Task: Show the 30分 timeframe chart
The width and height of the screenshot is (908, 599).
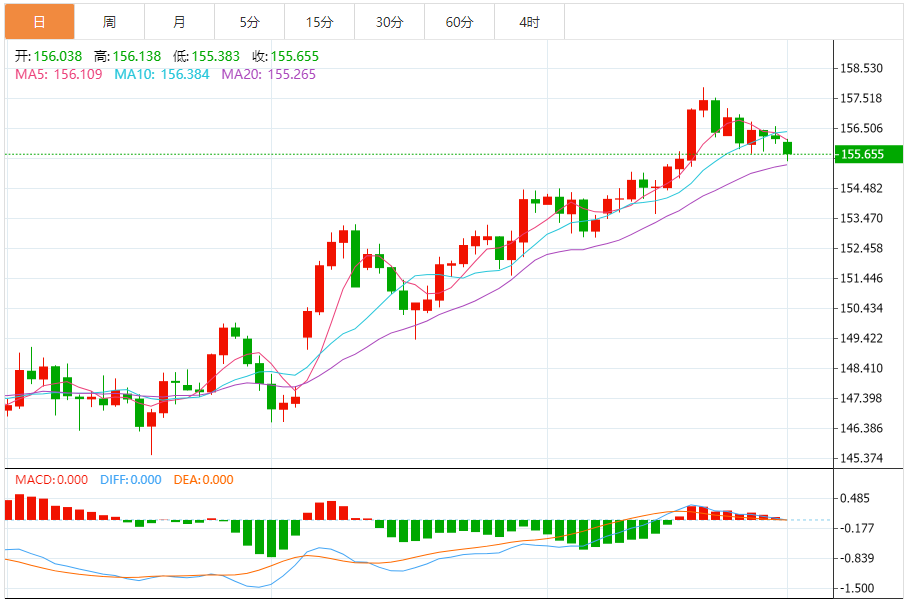Action: (389, 21)
